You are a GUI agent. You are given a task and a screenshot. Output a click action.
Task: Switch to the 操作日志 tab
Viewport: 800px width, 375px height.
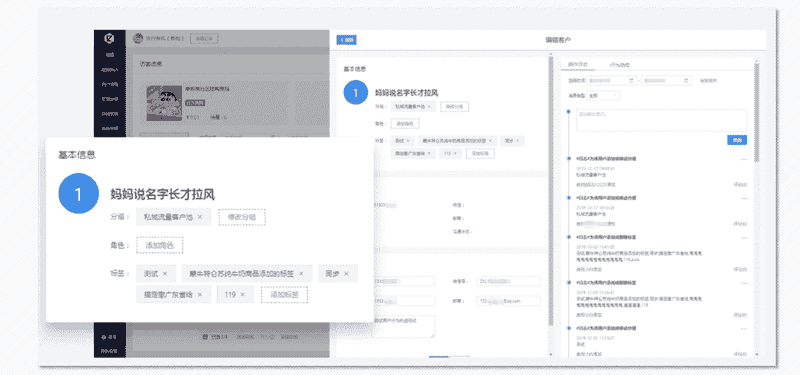(x=578, y=65)
